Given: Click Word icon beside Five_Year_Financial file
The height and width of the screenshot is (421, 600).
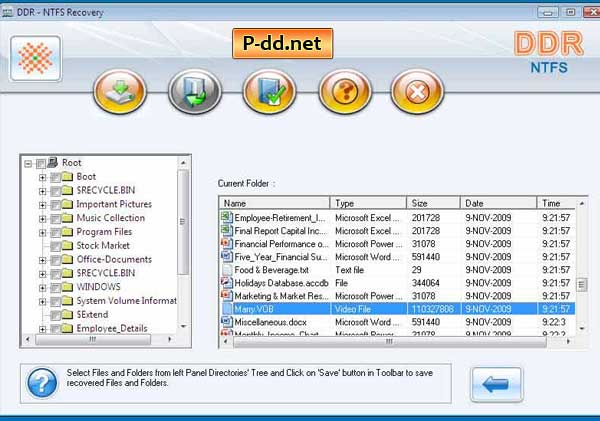Looking at the screenshot, I should coord(227,256).
